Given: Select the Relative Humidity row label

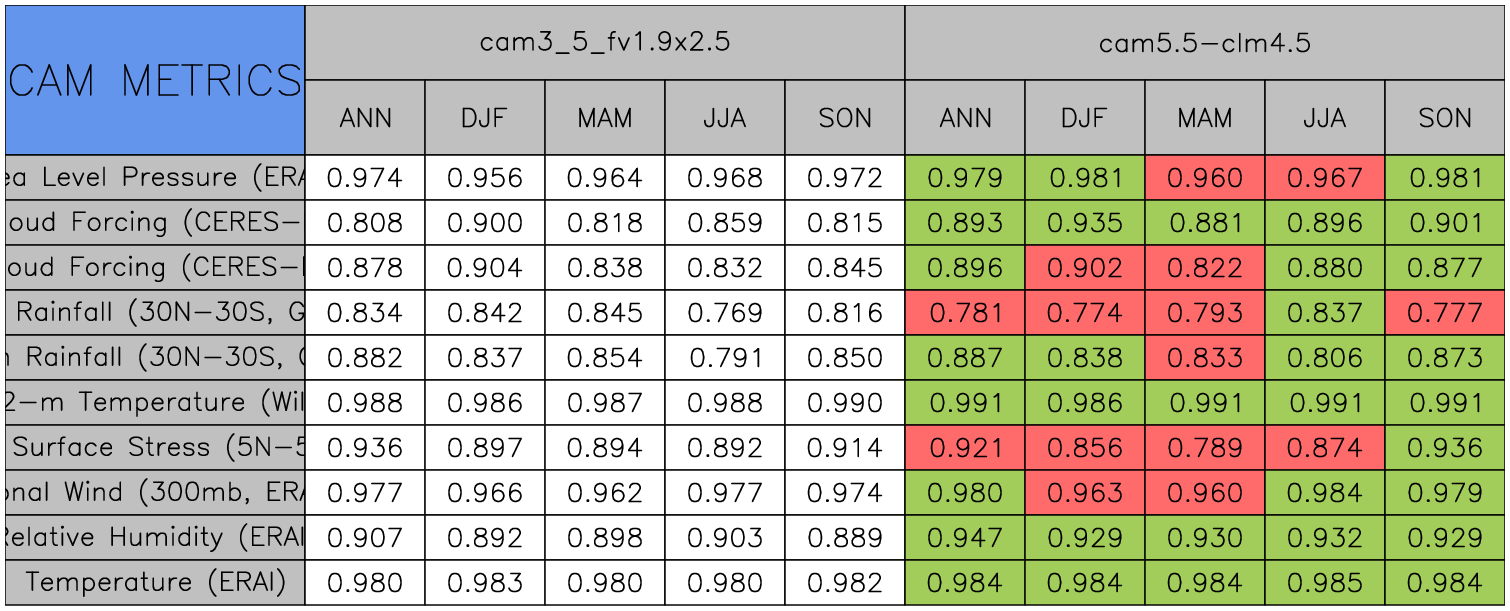Looking at the screenshot, I should tap(155, 538).
